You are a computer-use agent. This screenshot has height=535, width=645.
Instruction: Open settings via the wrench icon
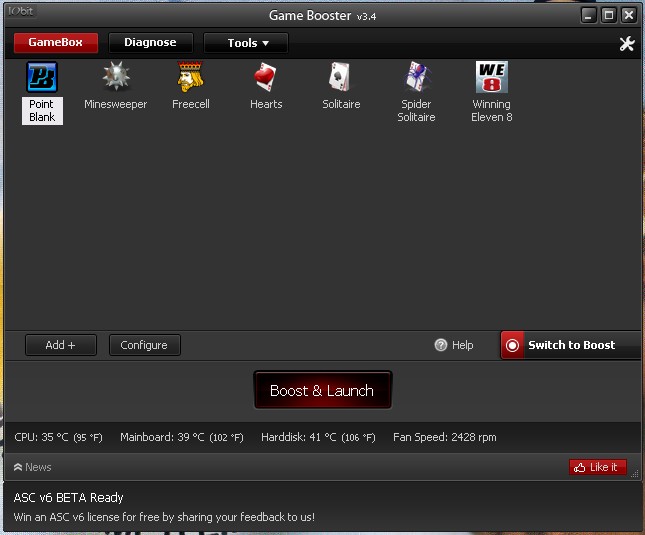coord(627,43)
